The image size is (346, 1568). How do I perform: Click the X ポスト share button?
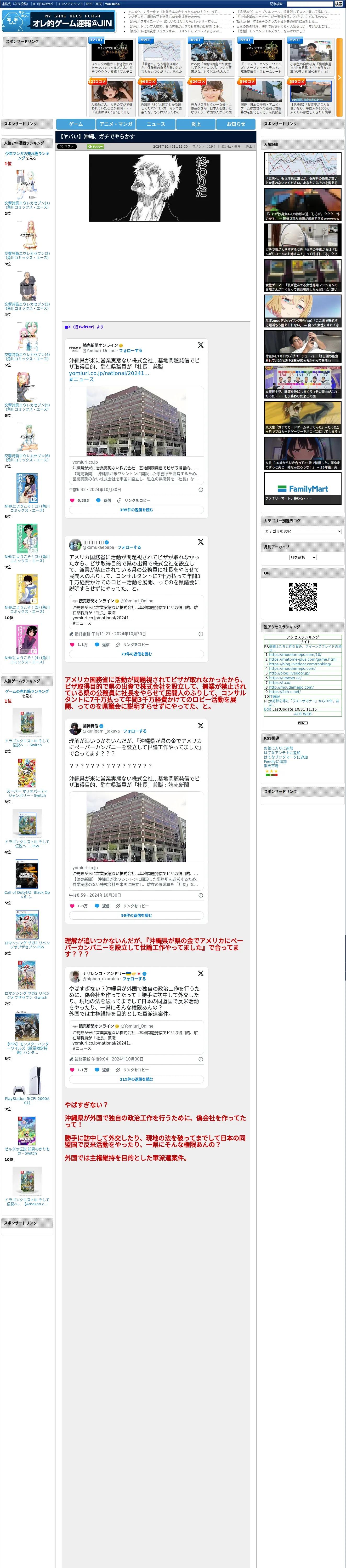pyautogui.click(x=67, y=147)
